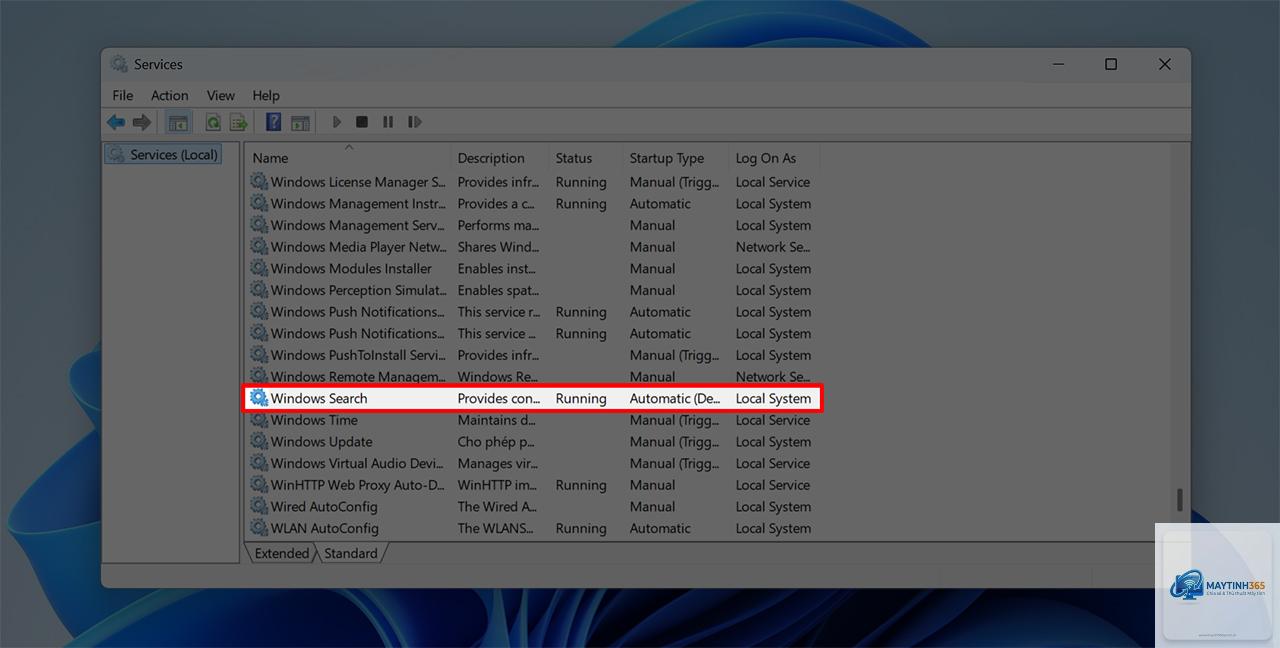1280x648 pixels.
Task: Click Running status of WLAN AutoConfig
Action: pos(581,528)
